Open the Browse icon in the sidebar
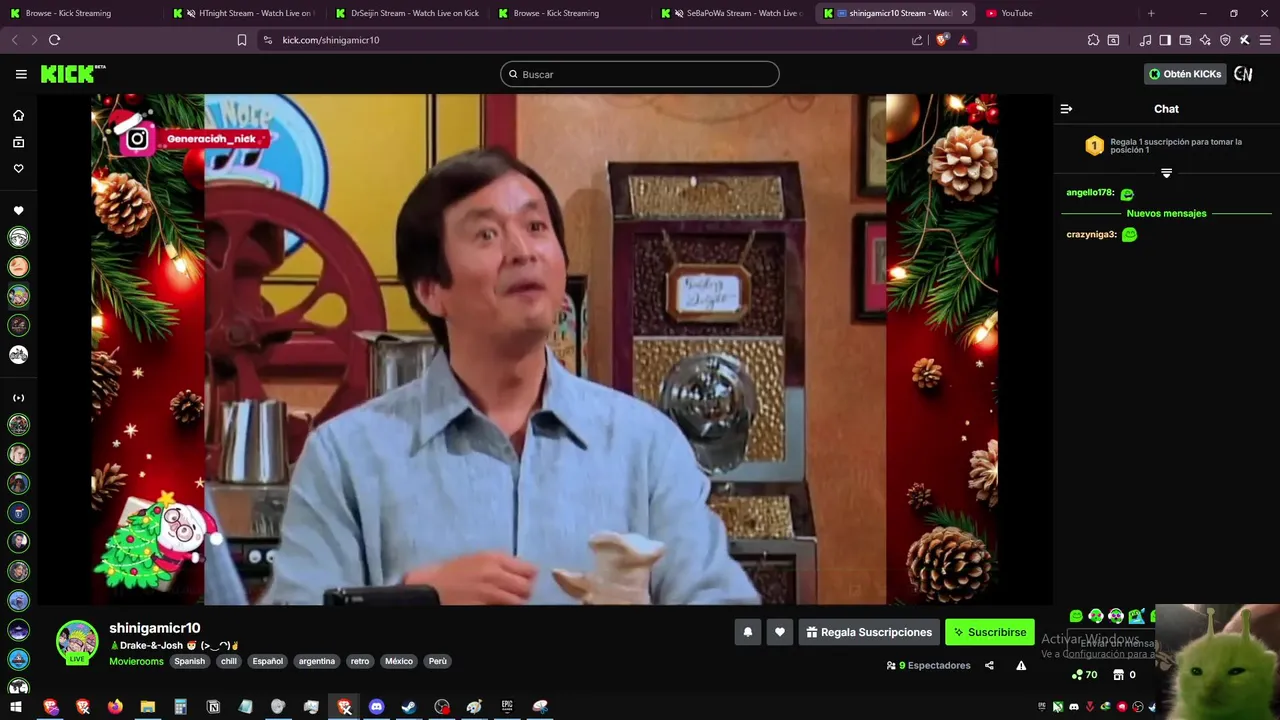The width and height of the screenshot is (1280, 720). 18,142
